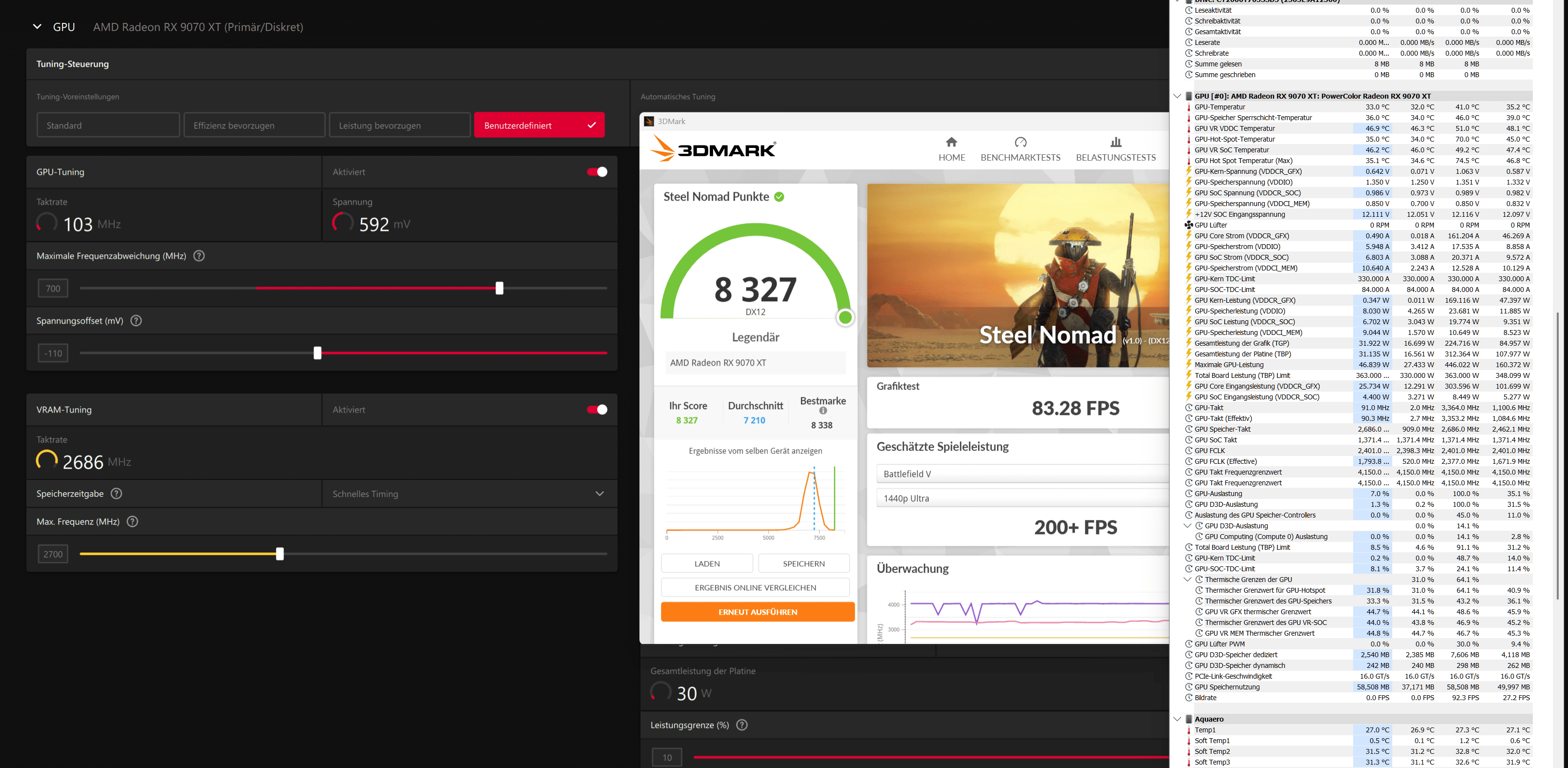Click help icon beside Leistungsgrenze (%)
The height and width of the screenshot is (768, 1568).
point(742,725)
